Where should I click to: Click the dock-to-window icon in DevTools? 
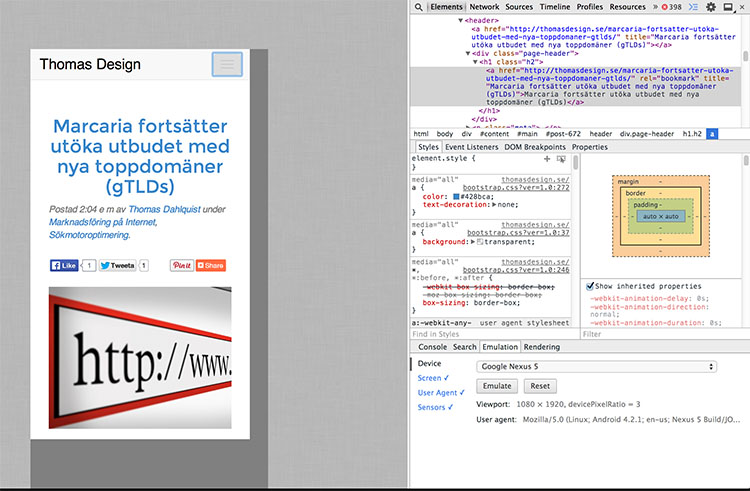click(728, 7)
